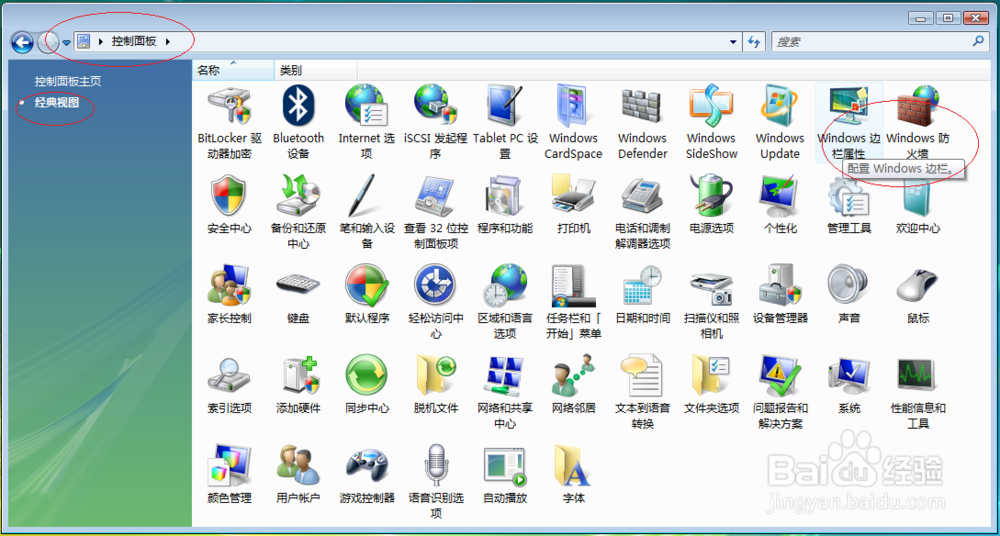Image resolution: width=1000 pixels, height=536 pixels.
Task: Go to 控制面板主页 link
Action: (68, 82)
